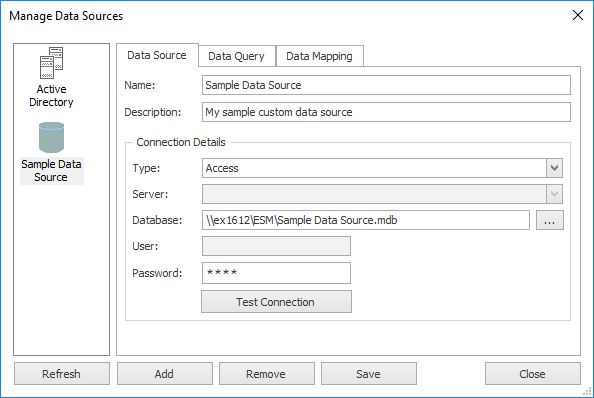Click the Name input field
The height and width of the screenshot is (398, 594).
click(x=386, y=85)
